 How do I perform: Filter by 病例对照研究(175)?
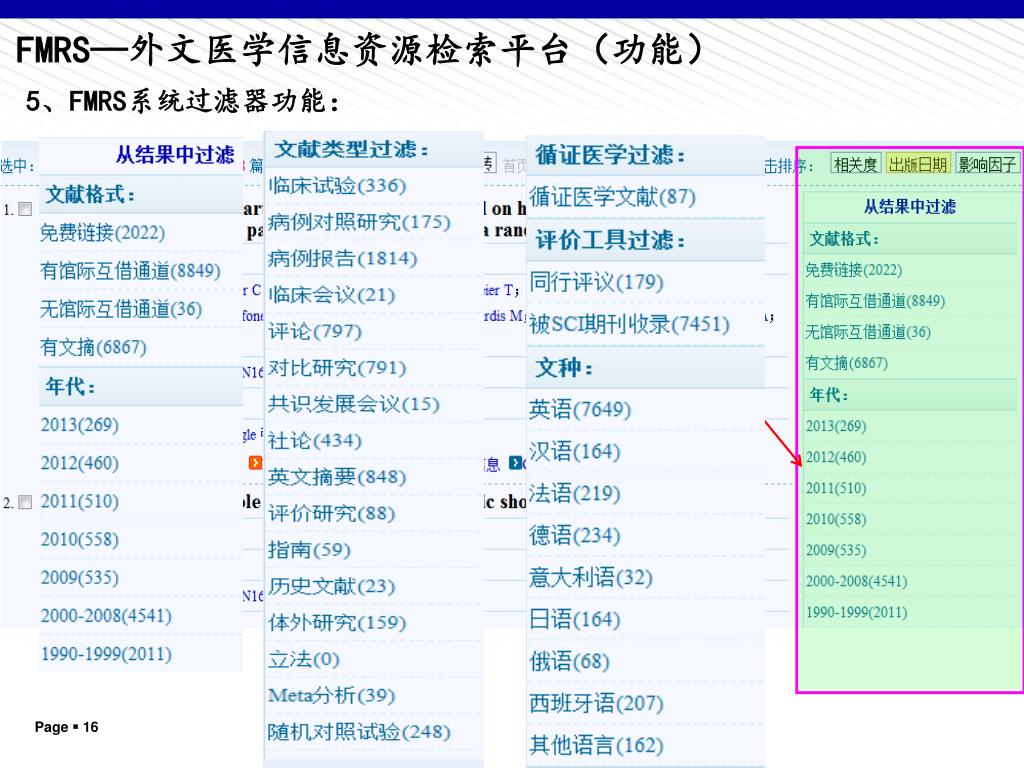coord(359,222)
